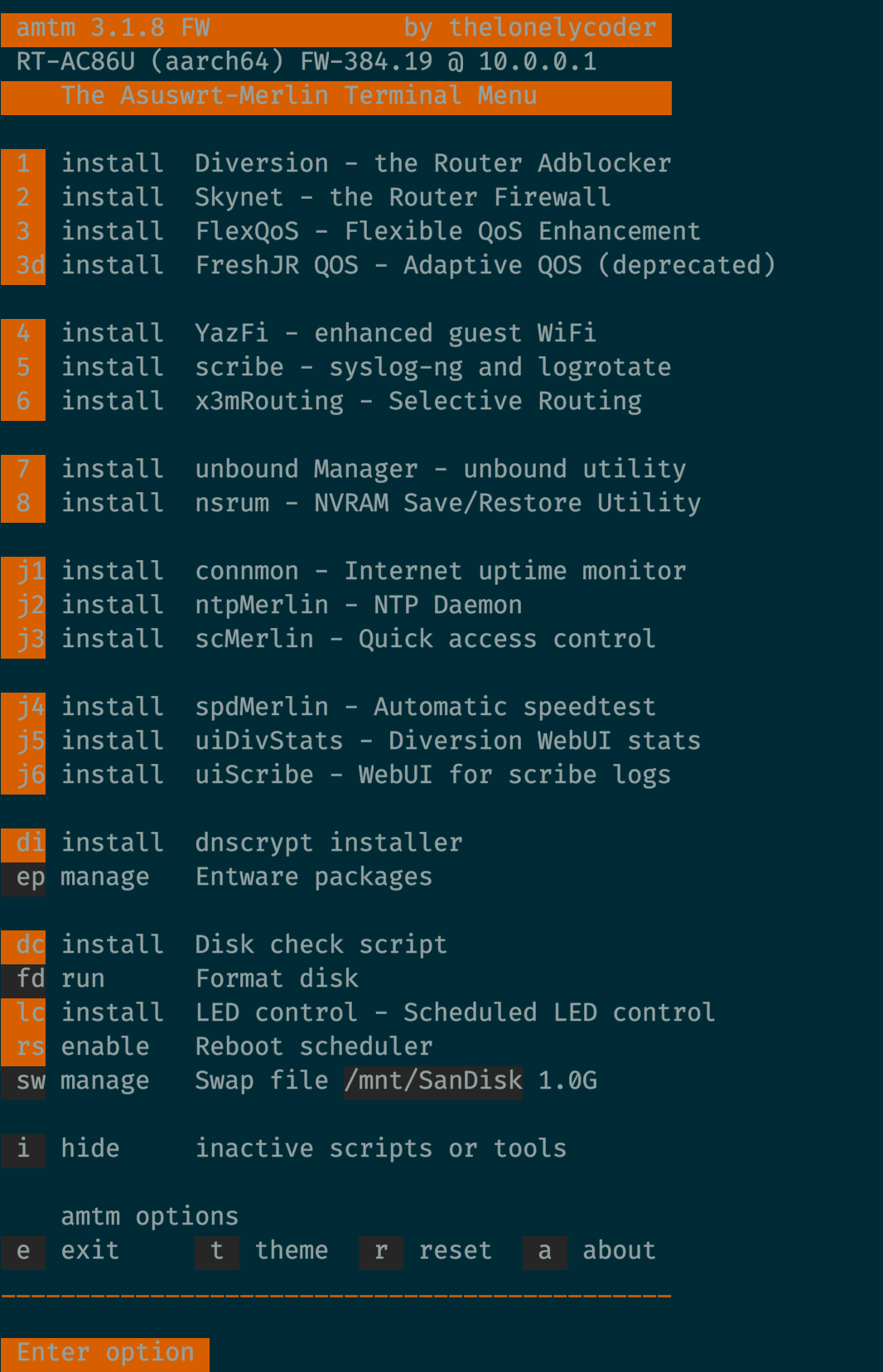Select the about option
The image size is (883, 1372).
click(545, 1250)
